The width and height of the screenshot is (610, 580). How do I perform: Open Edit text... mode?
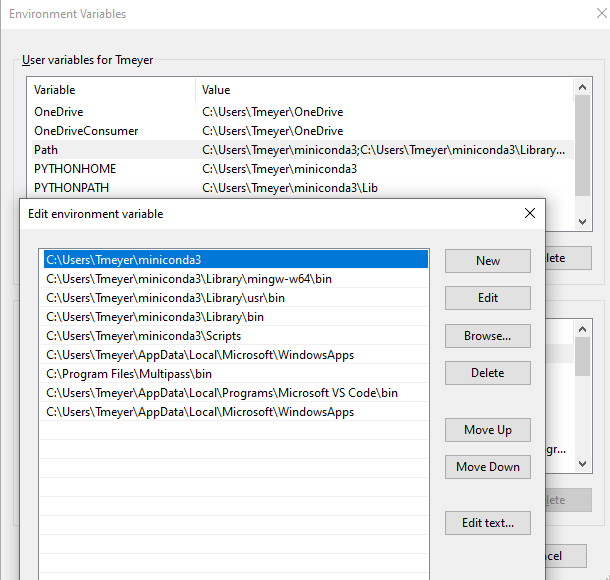click(487, 523)
